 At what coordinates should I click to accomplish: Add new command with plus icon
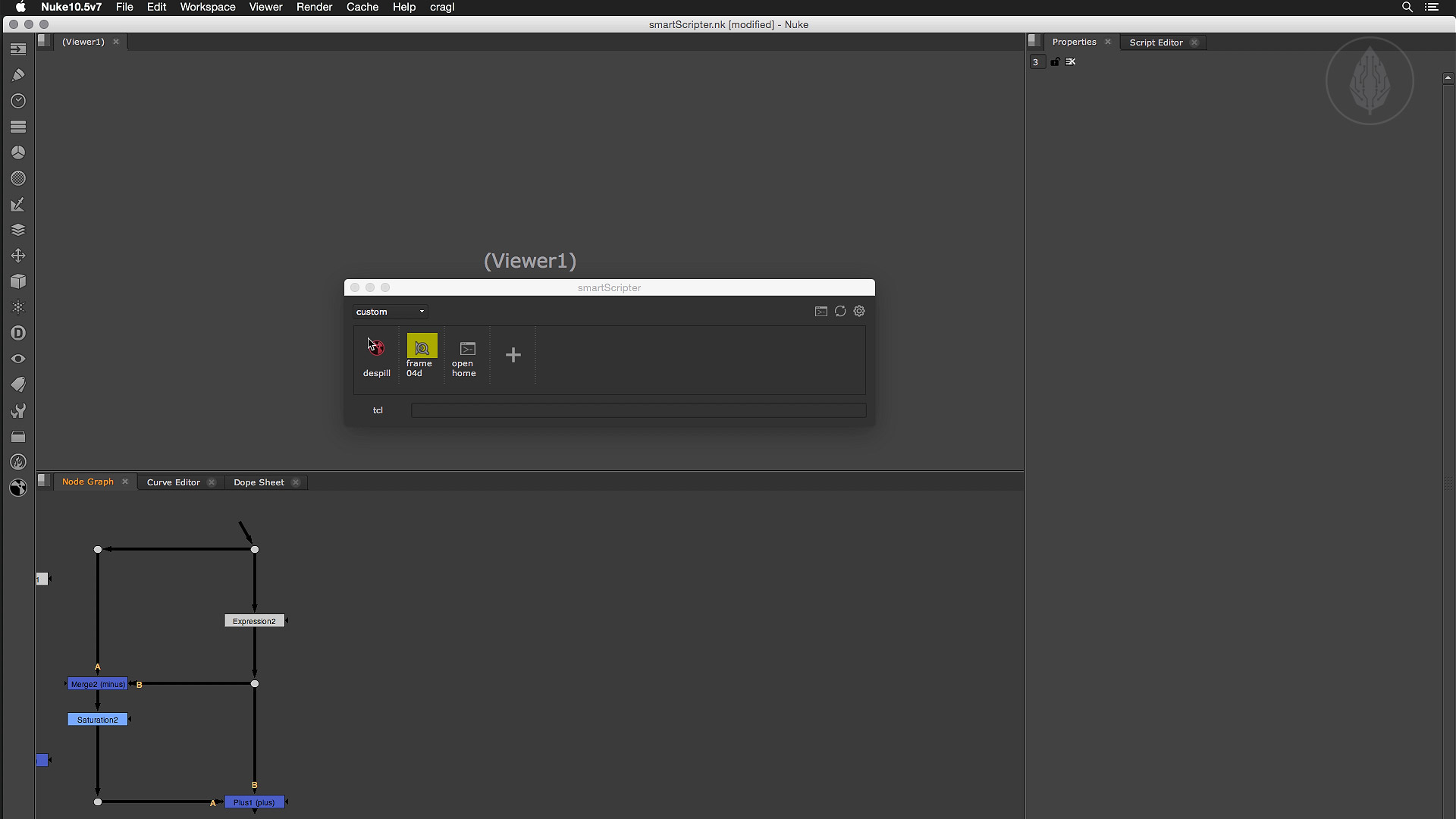513,355
